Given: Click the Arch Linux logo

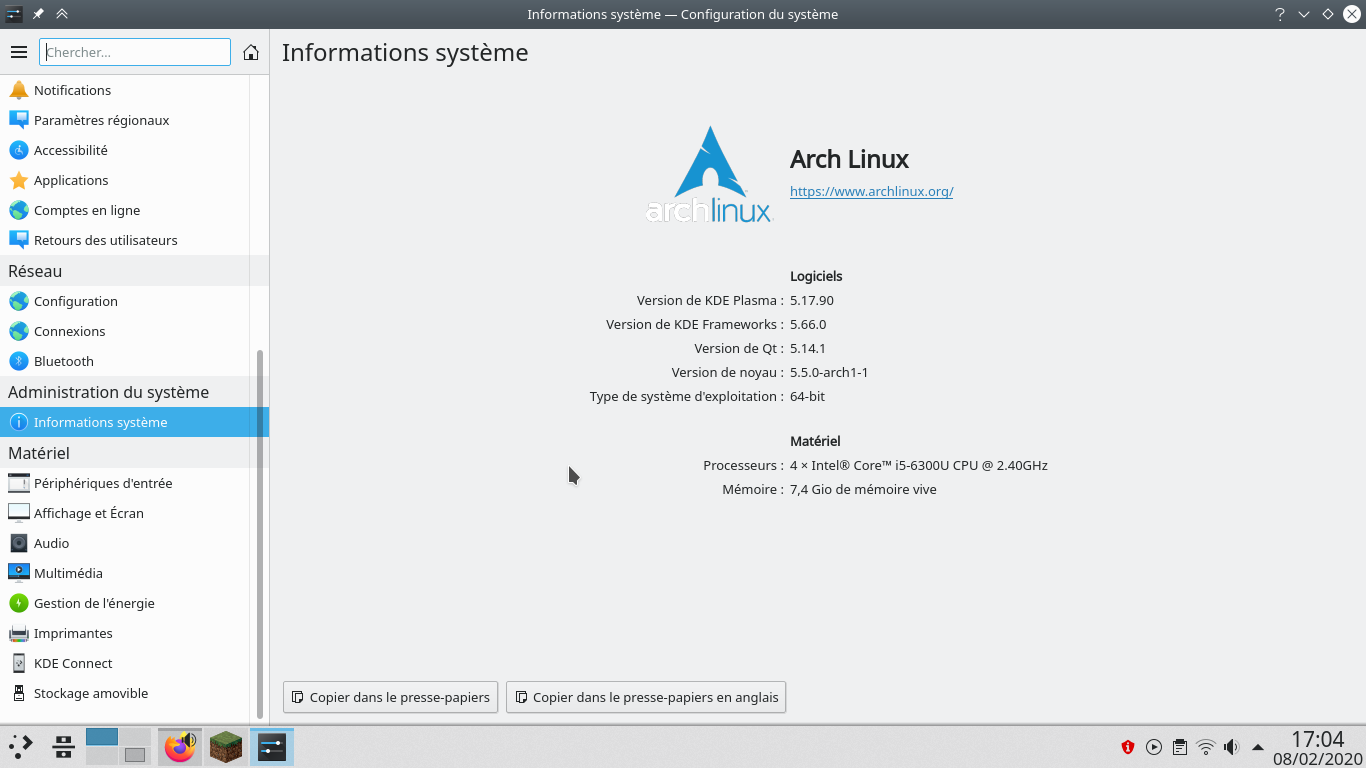Looking at the screenshot, I should [709, 174].
